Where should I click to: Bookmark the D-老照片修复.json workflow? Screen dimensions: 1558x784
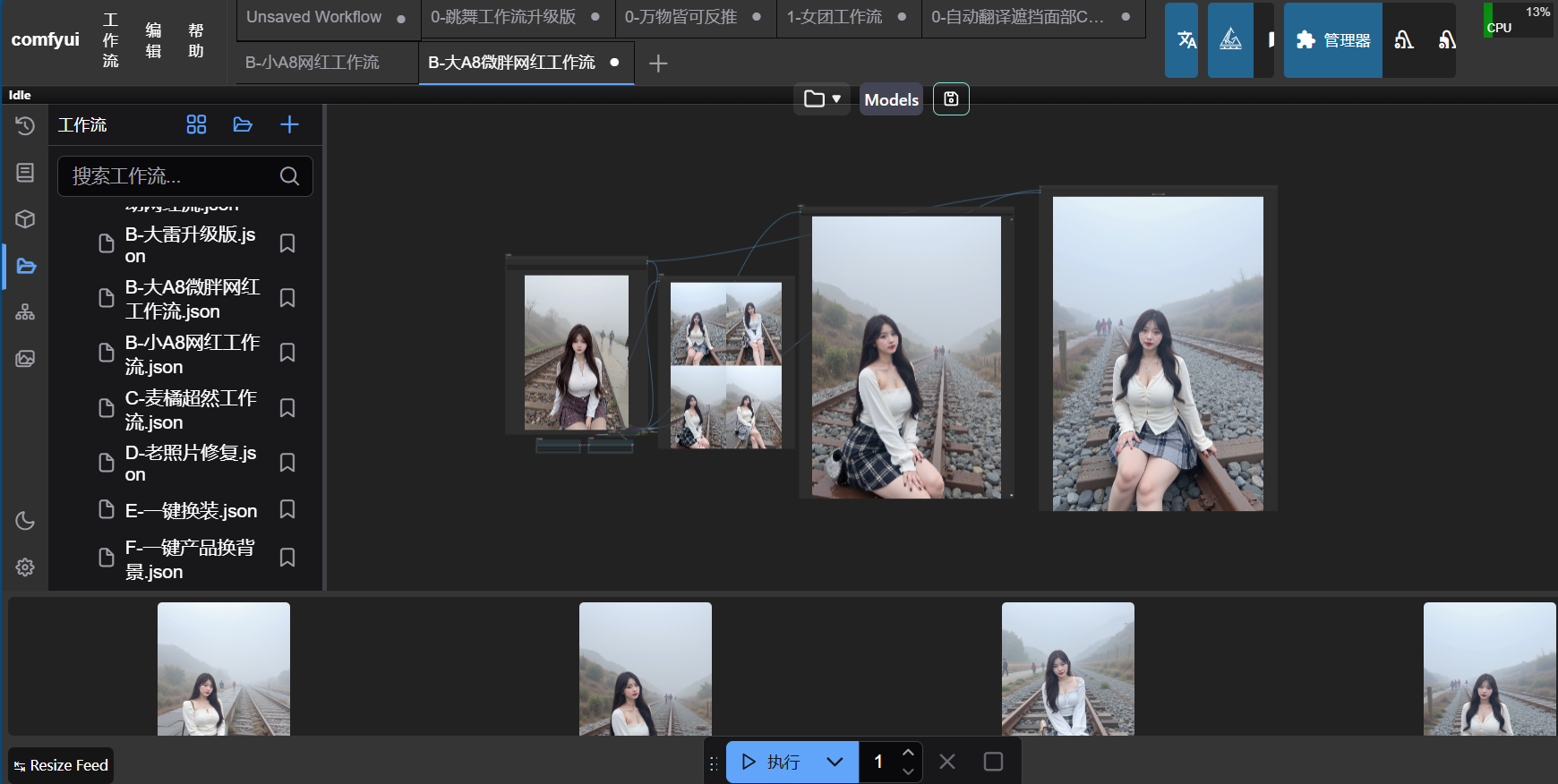tap(287, 463)
